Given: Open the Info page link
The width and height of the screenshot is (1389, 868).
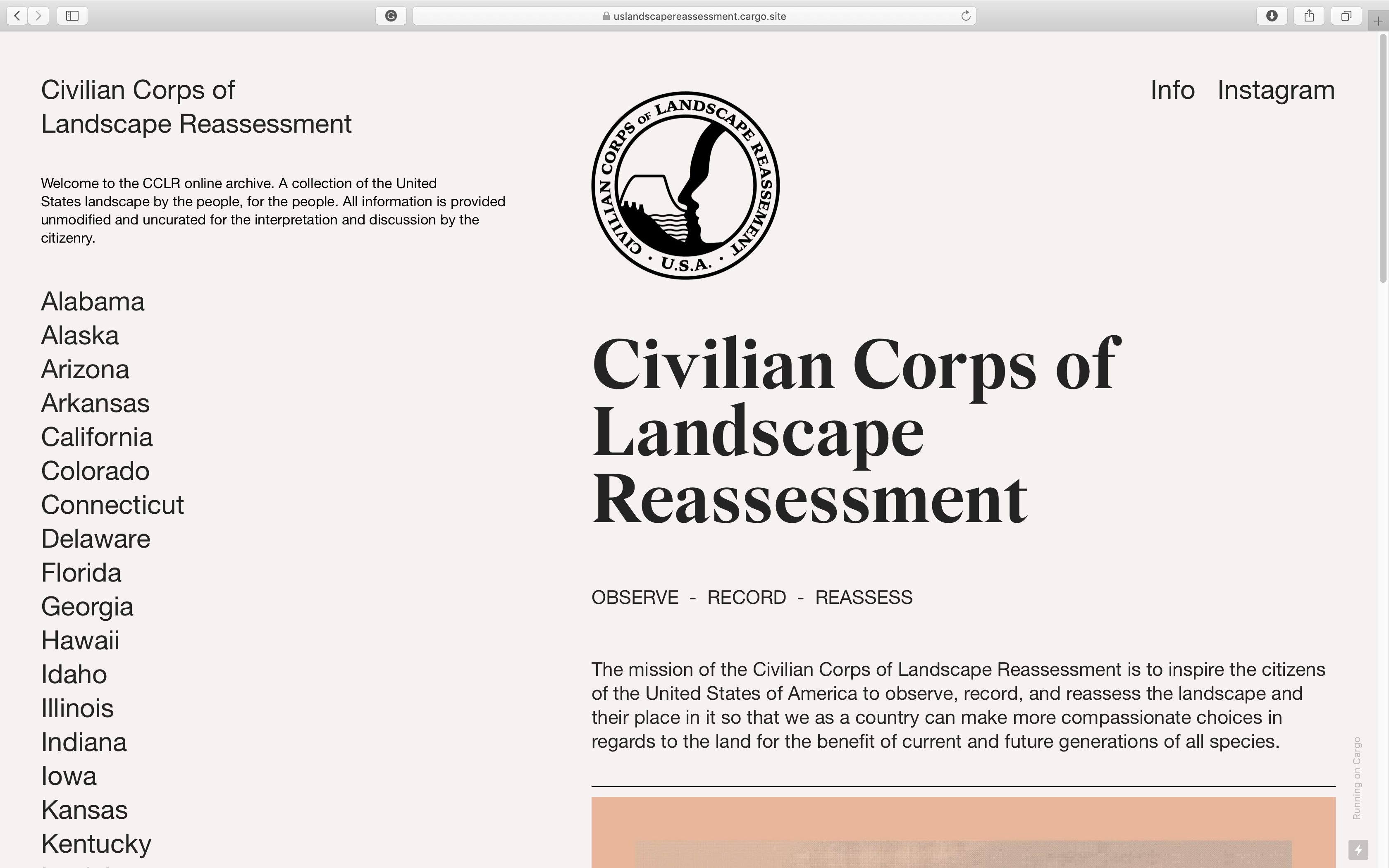Looking at the screenshot, I should tap(1173, 90).
